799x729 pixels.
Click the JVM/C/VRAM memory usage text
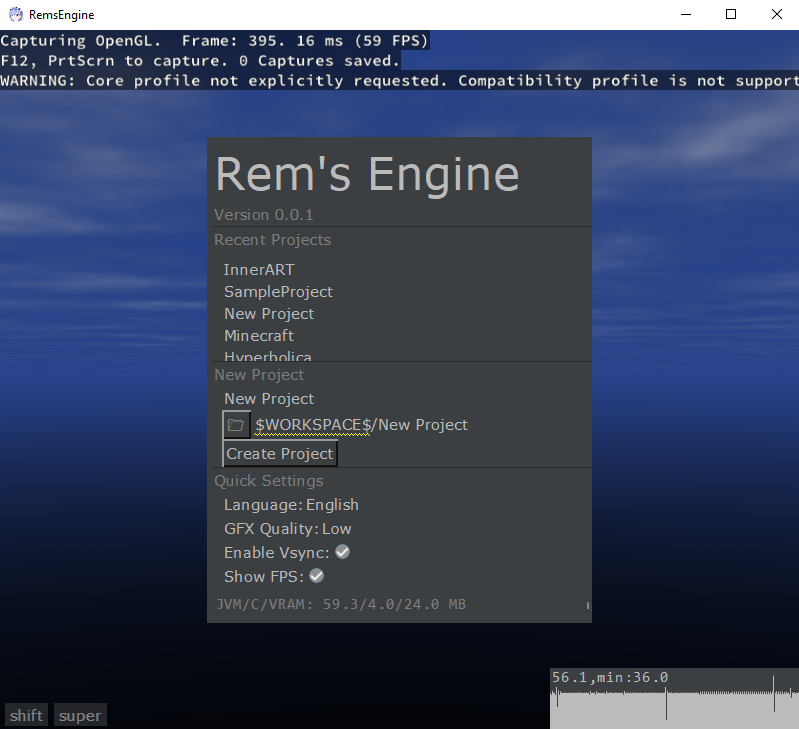tap(341, 605)
